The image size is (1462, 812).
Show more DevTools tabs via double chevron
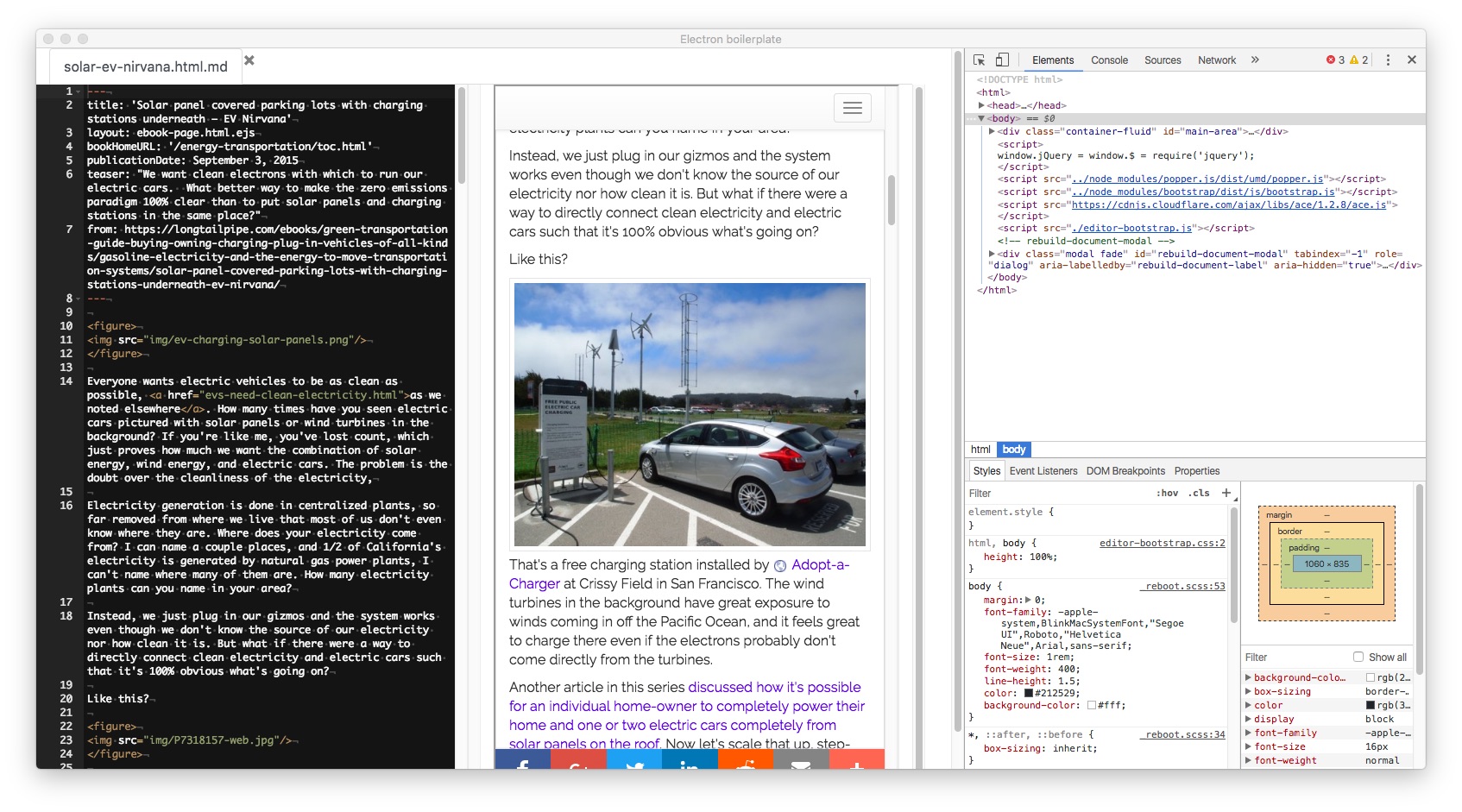coord(1255,60)
